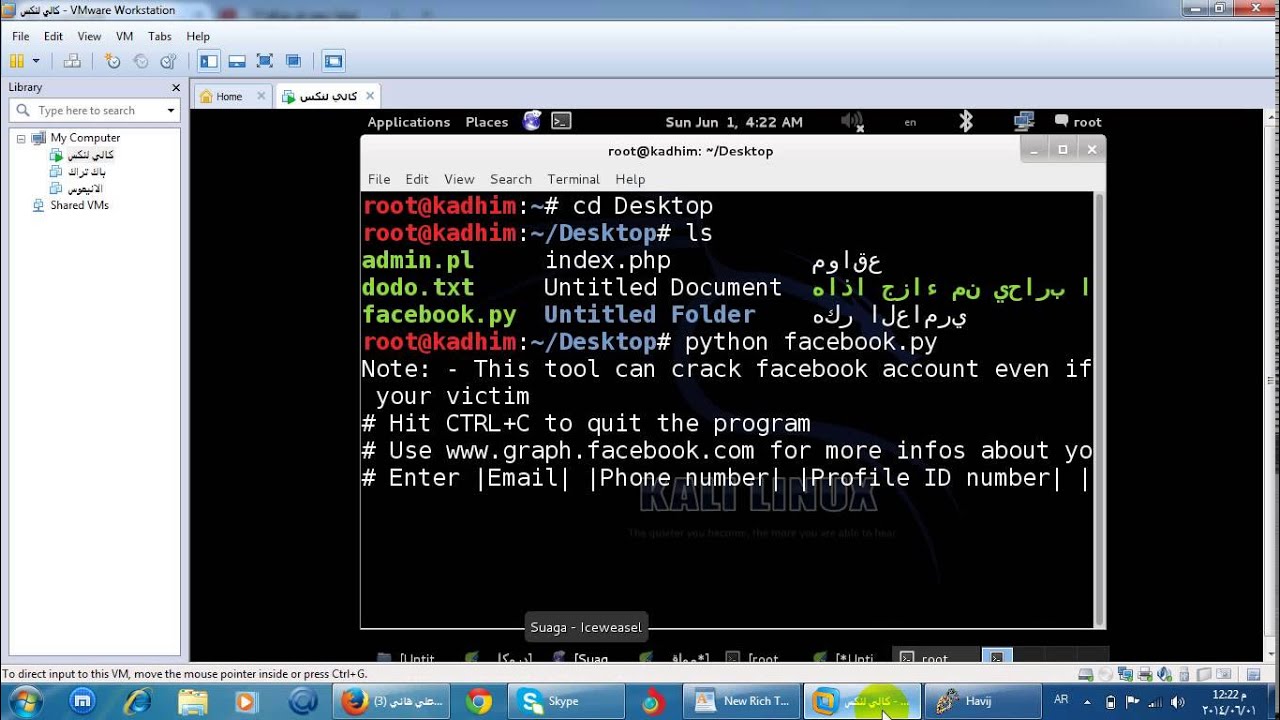Open the terminal's Terminal menu
This screenshot has height=720, width=1280.
click(574, 179)
